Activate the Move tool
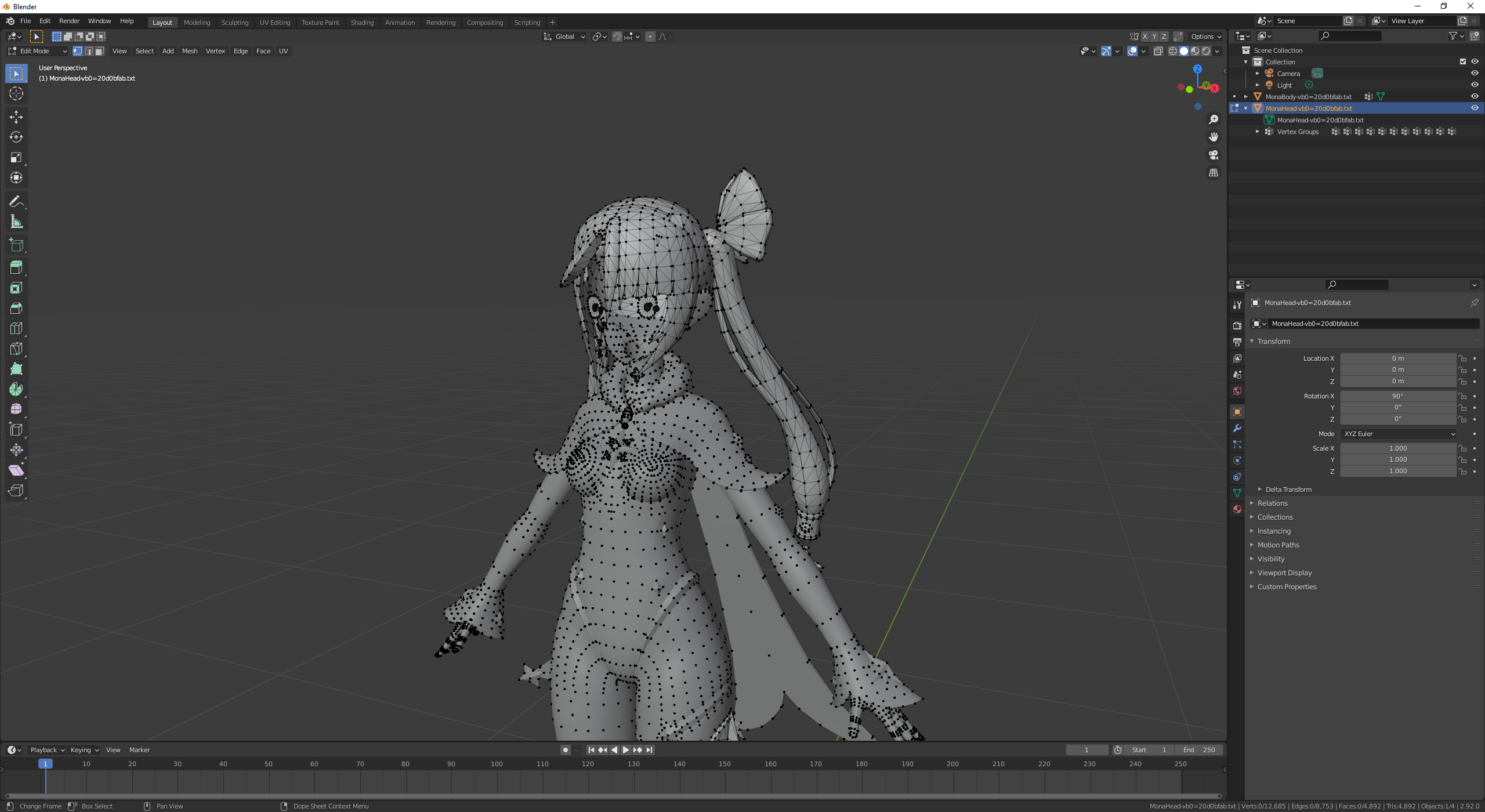Viewport: 1485px width, 812px height. point(16,117)
